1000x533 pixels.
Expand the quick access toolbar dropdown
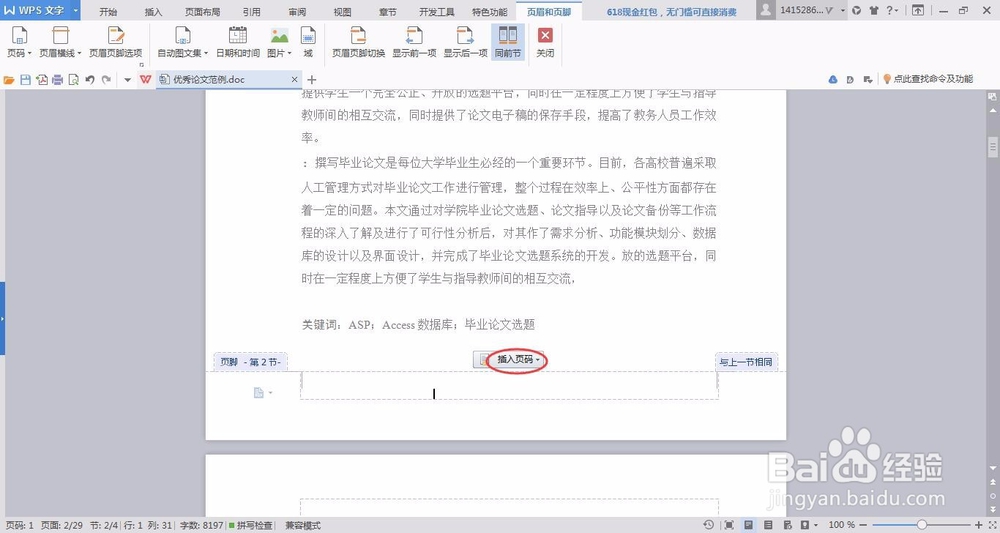[x=127, y=80]
